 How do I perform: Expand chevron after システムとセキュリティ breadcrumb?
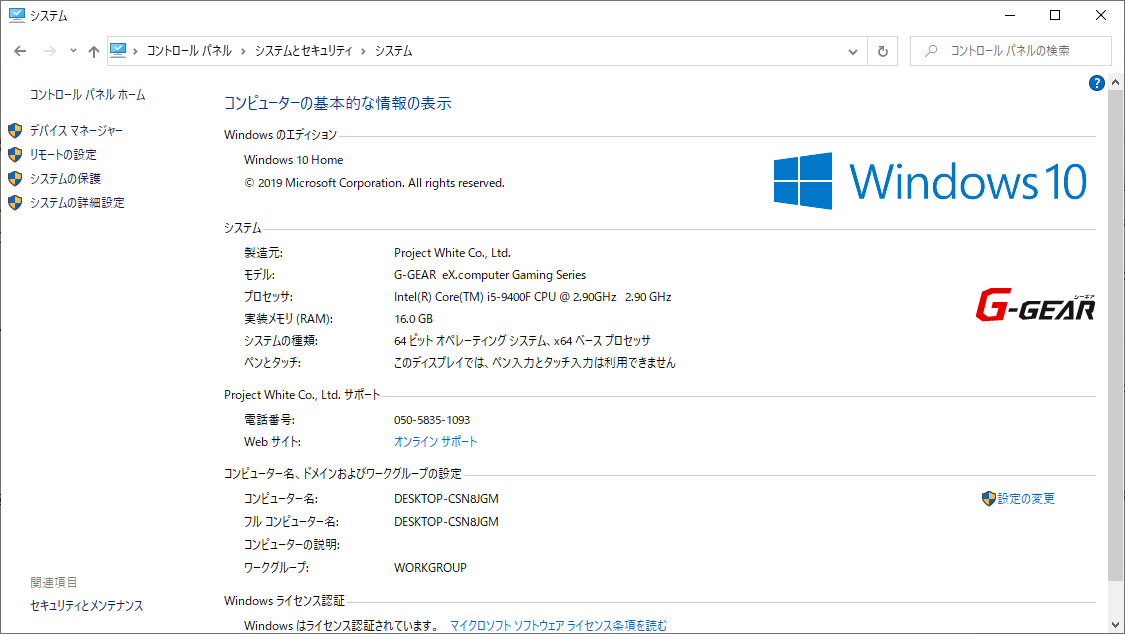coord(363,51)
